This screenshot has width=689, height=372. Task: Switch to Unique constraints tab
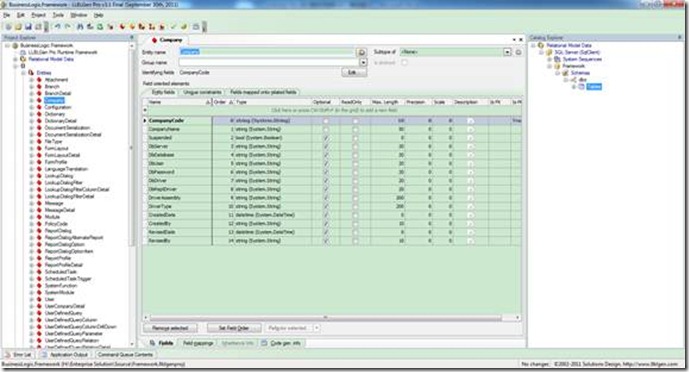pos(202,92)
